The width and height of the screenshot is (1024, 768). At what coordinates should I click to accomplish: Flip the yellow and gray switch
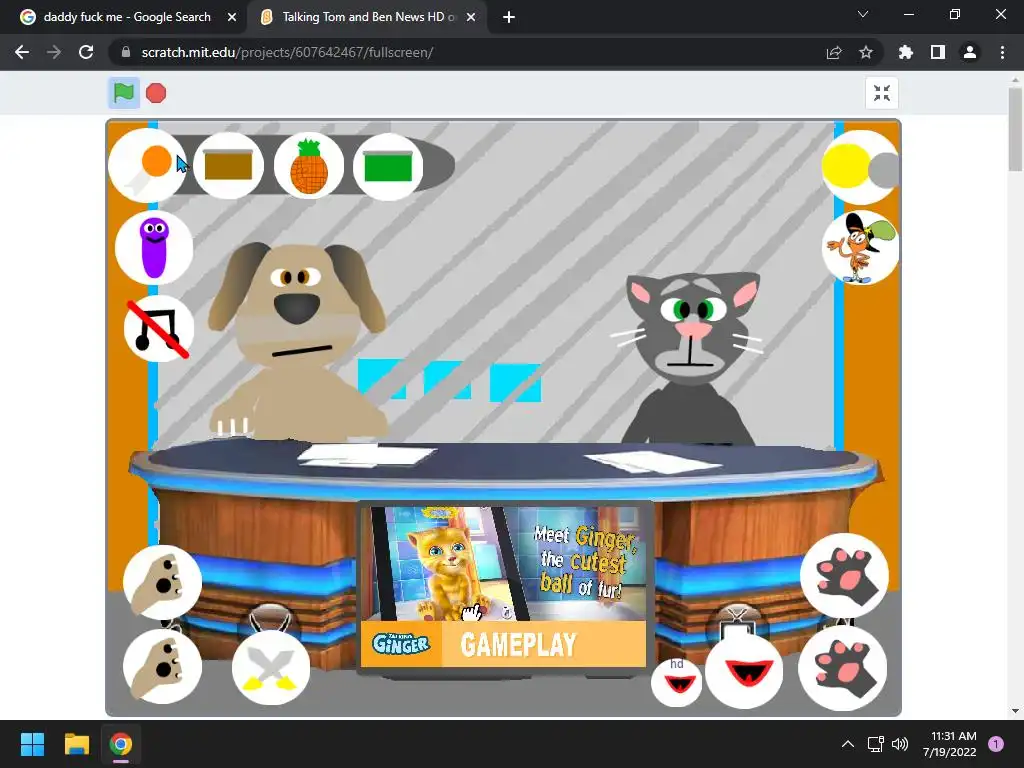pyautogui.click(x=860, y=167)
